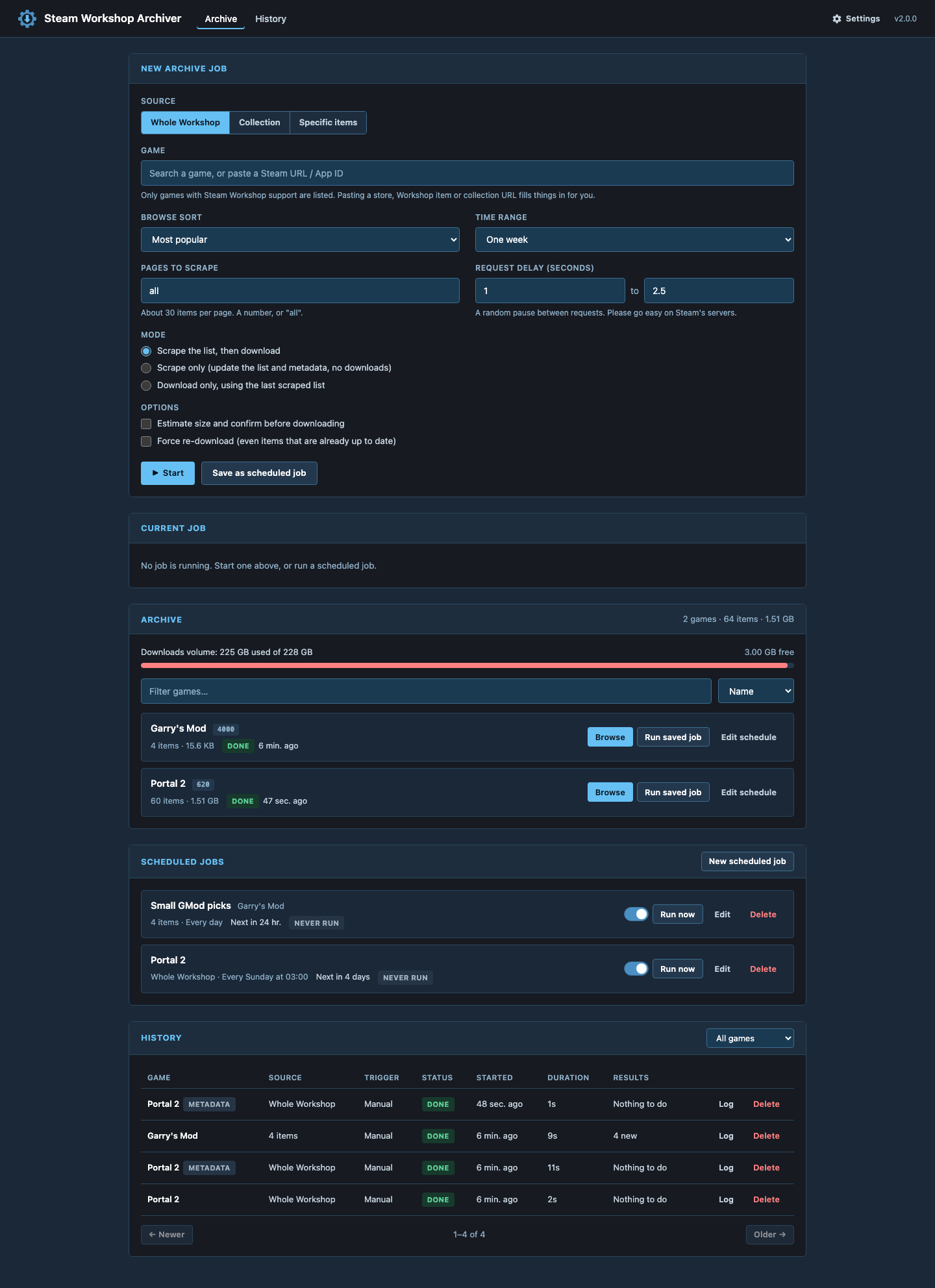Image resolution: width=935 pixels, height=1288 pixels.
Task: Open the Time Range dropdown
Action: [x=634, y=240]
